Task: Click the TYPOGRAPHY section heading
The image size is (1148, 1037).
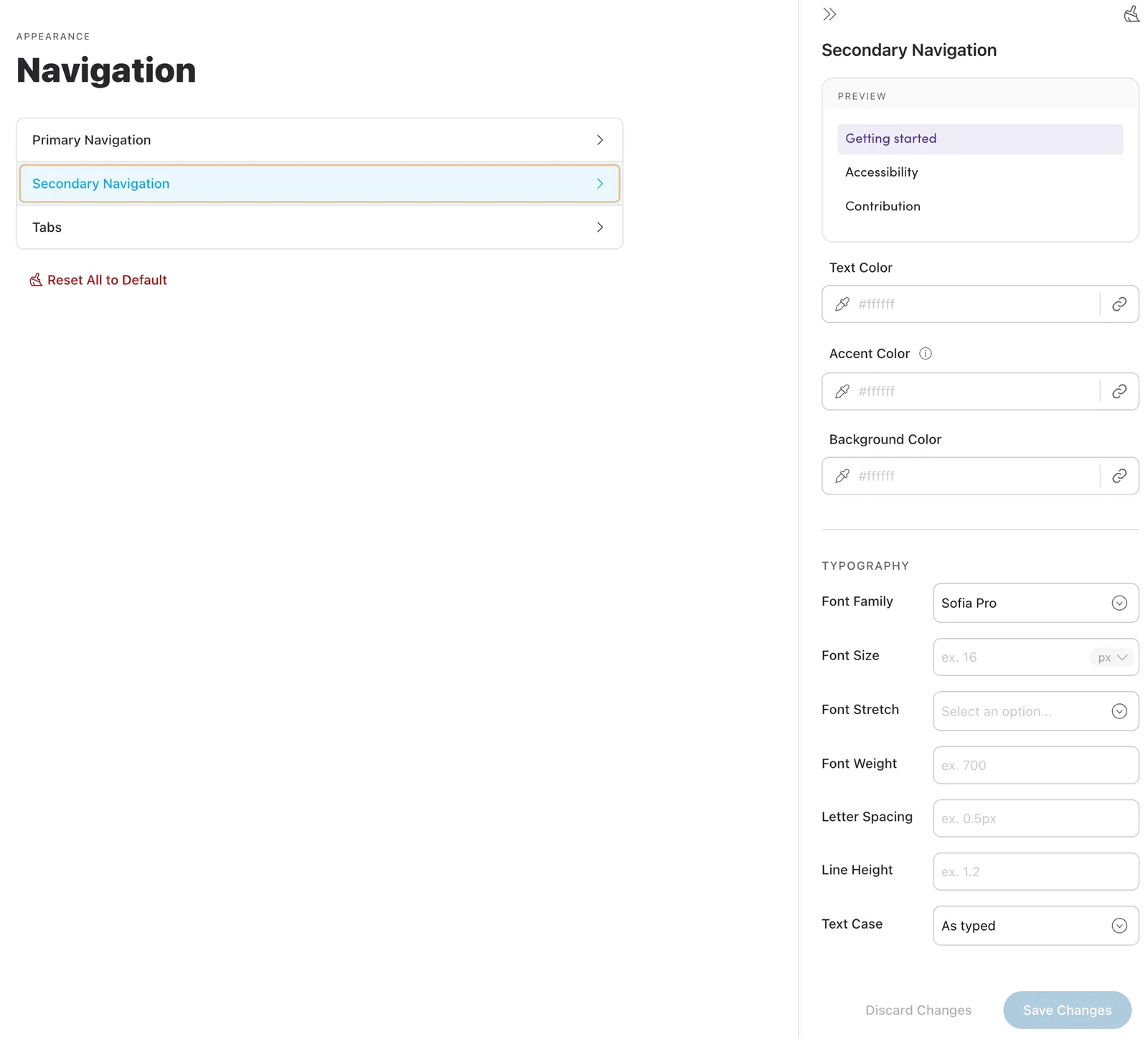Action: tap(865, 566)
